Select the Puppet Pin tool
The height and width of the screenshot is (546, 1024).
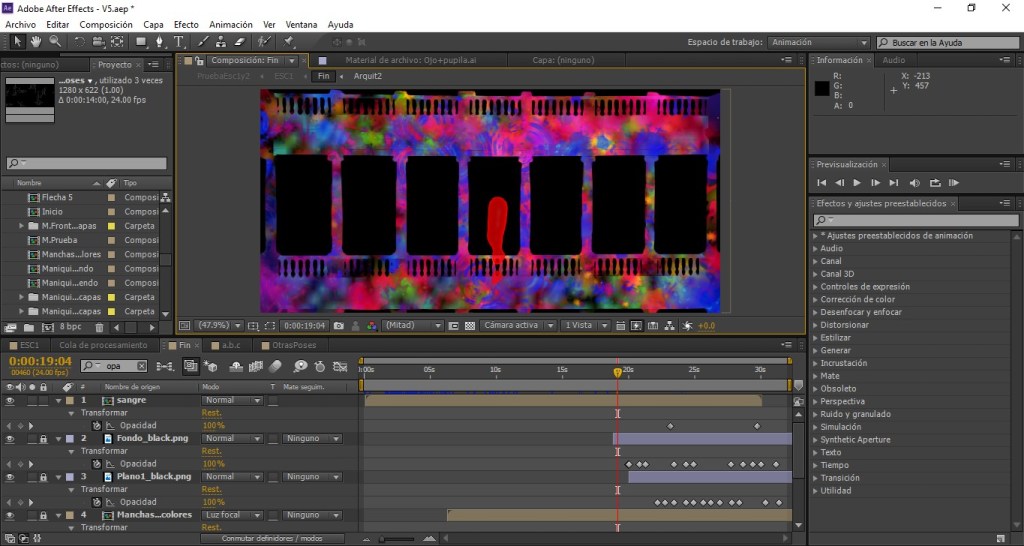point(289,42)
